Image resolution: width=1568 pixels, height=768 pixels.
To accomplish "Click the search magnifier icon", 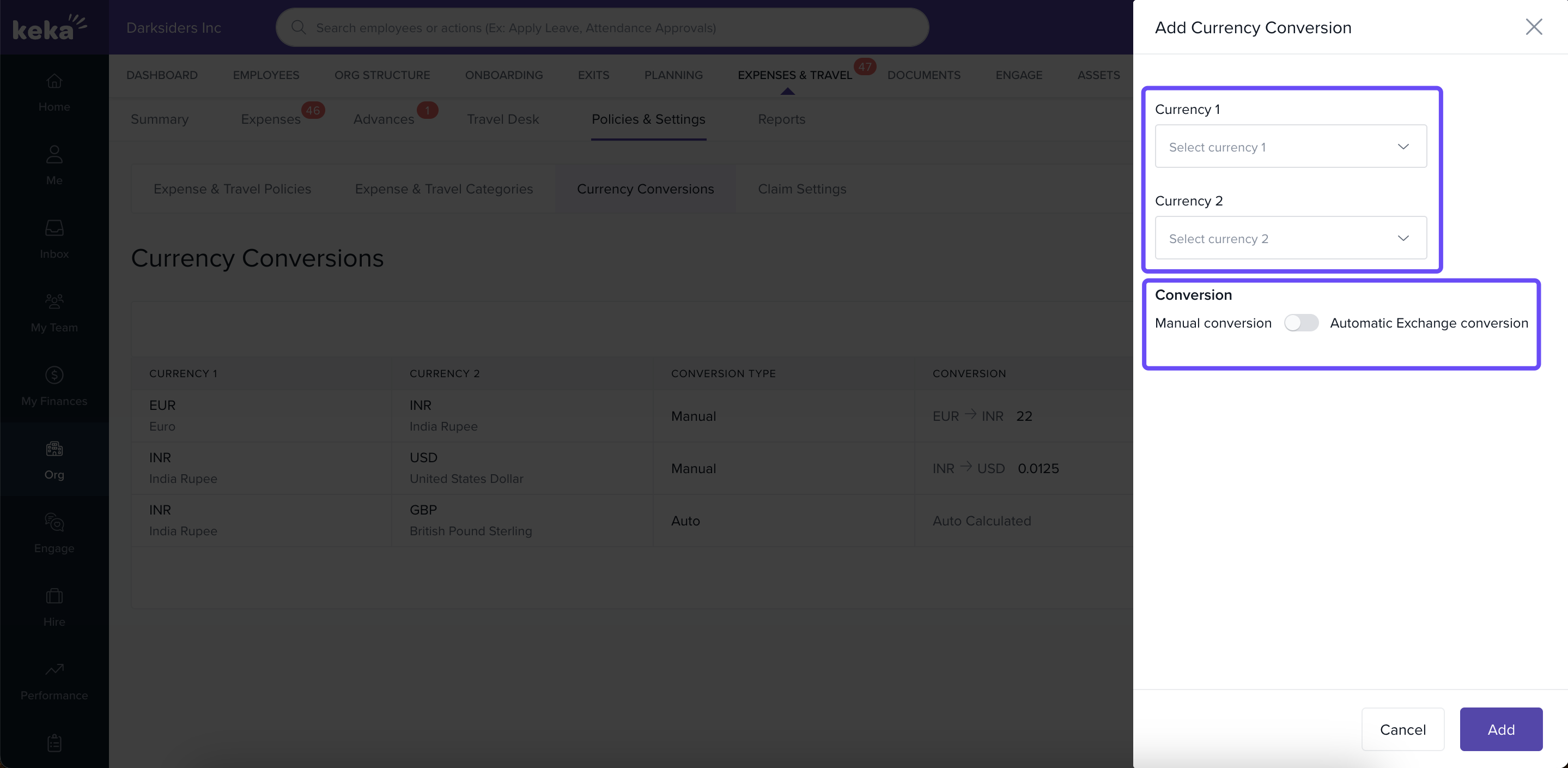I will [x=298, y=27].
